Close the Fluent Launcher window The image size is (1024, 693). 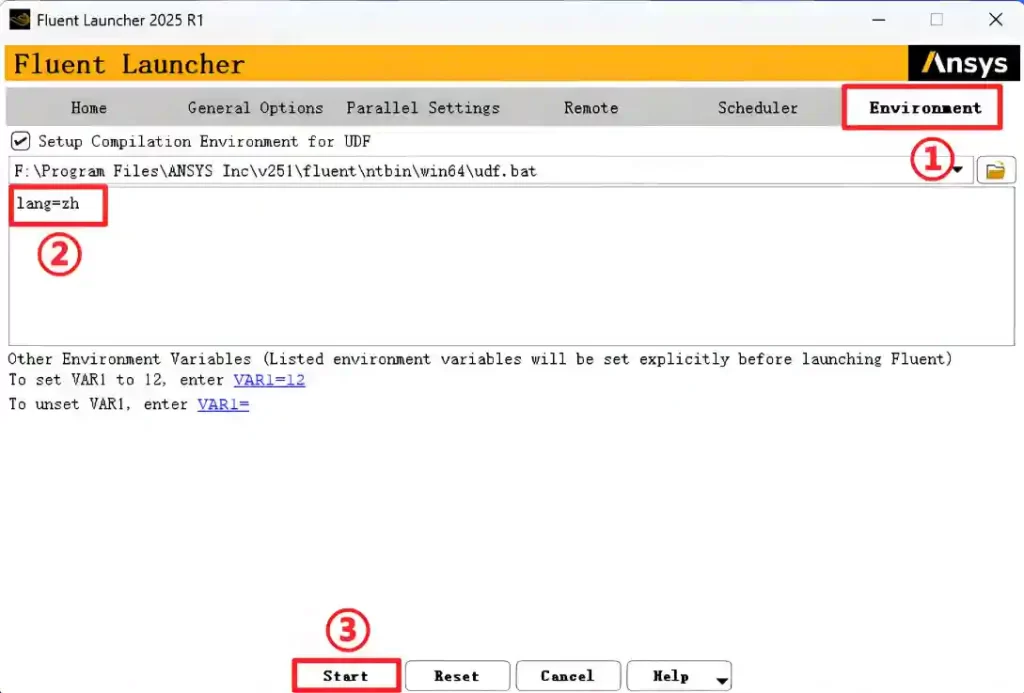[995, 19]
